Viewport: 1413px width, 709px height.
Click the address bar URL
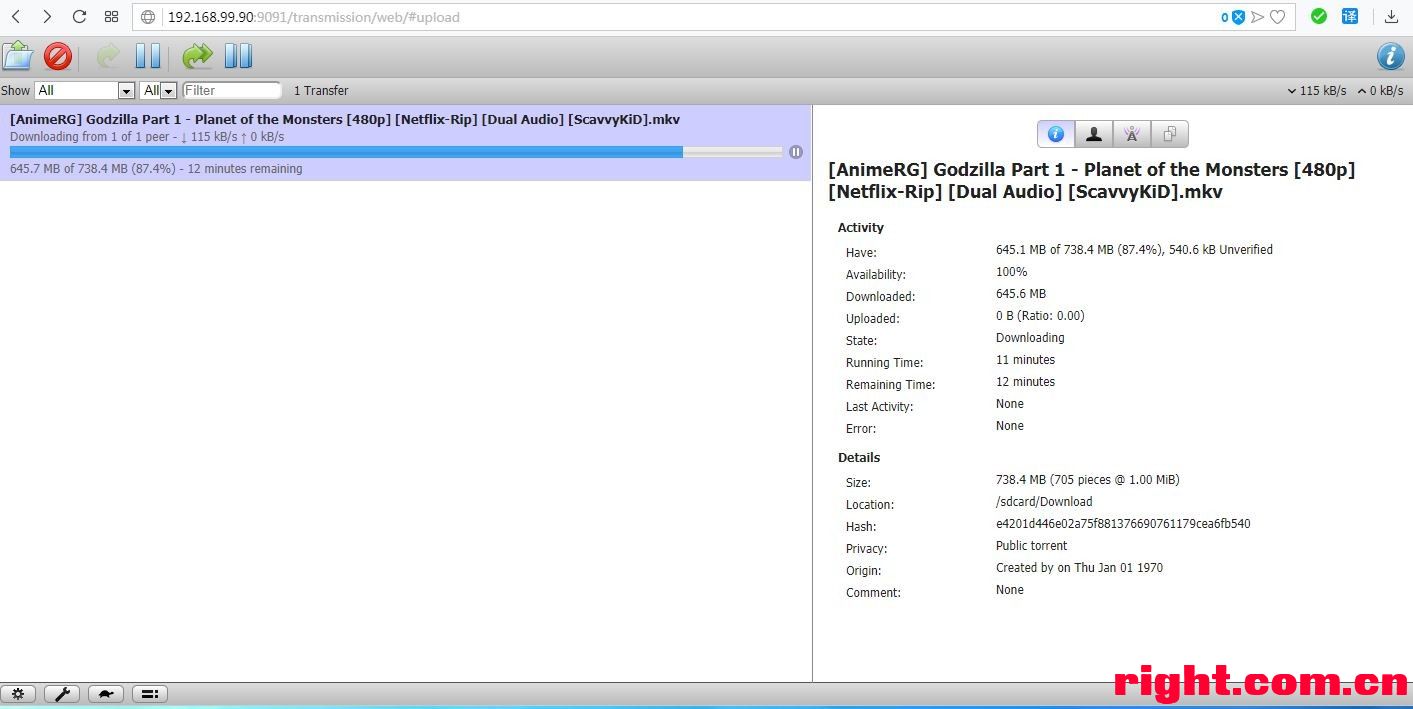point(314,17)
